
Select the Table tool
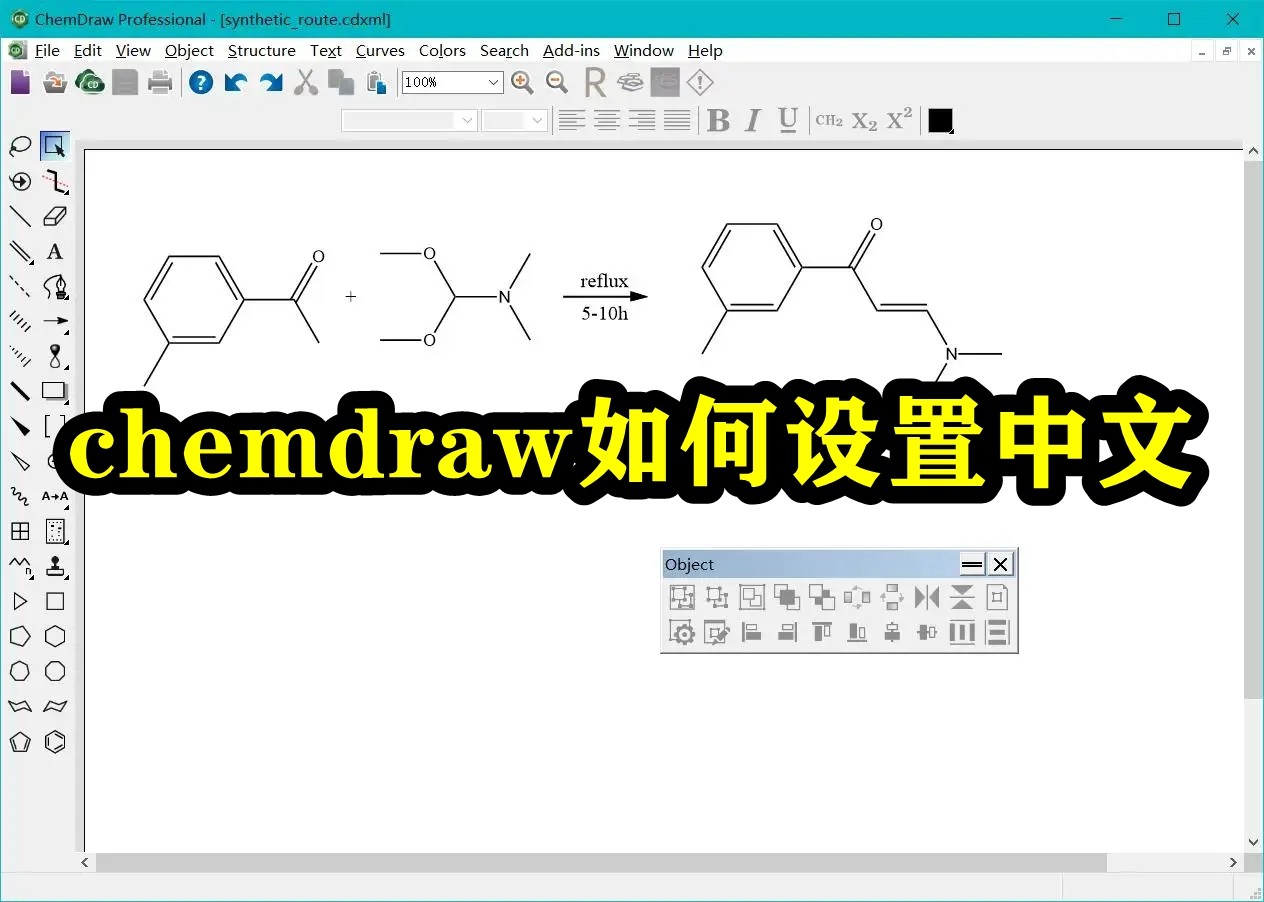20,531
